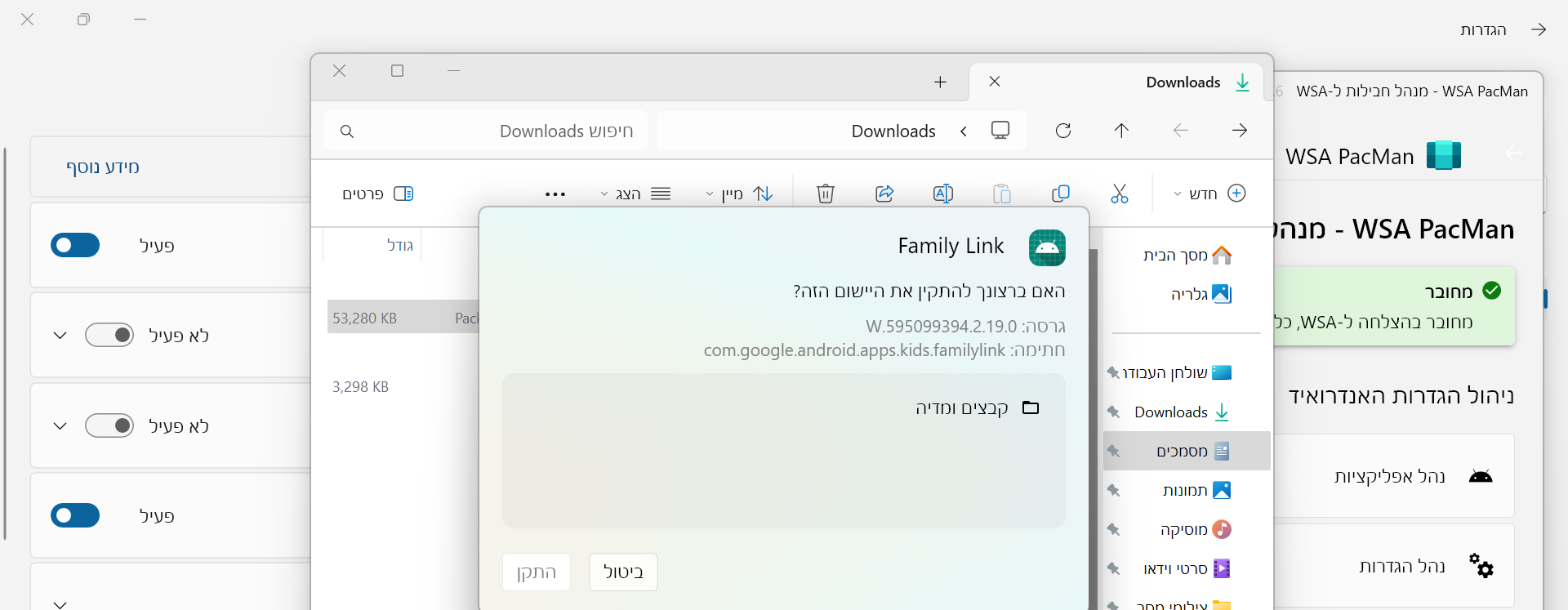Expand the upper לא פעיל settings row chevron
This screenshot has width=1568, height=610.
click(x=60, y=336)
